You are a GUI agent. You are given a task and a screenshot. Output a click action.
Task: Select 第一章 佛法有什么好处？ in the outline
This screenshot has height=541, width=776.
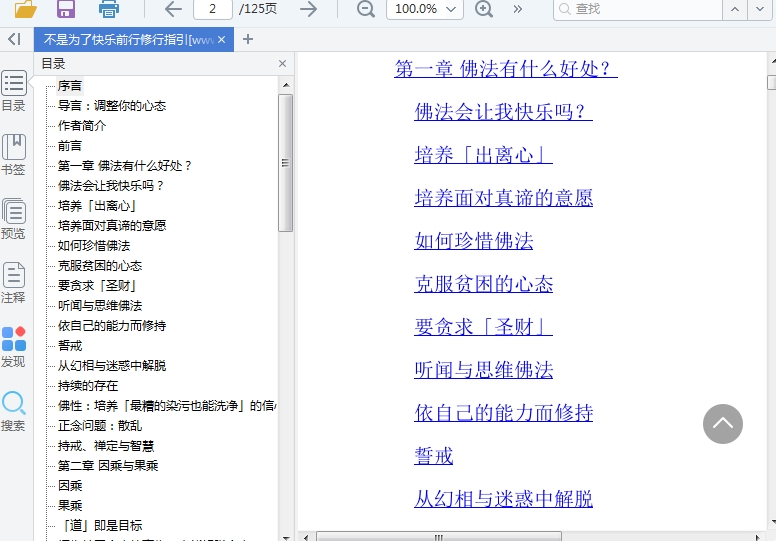click(124, 166)
